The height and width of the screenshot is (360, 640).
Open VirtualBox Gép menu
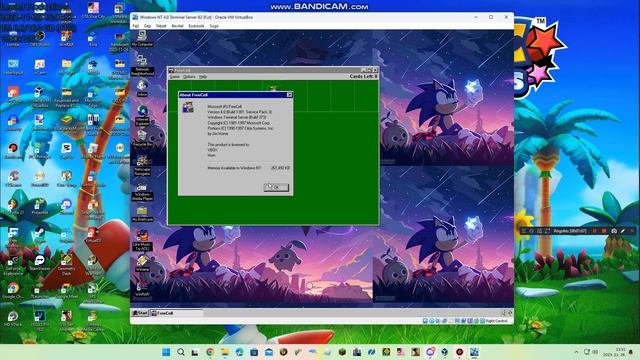pyautogui.click(x=147, y=26)
